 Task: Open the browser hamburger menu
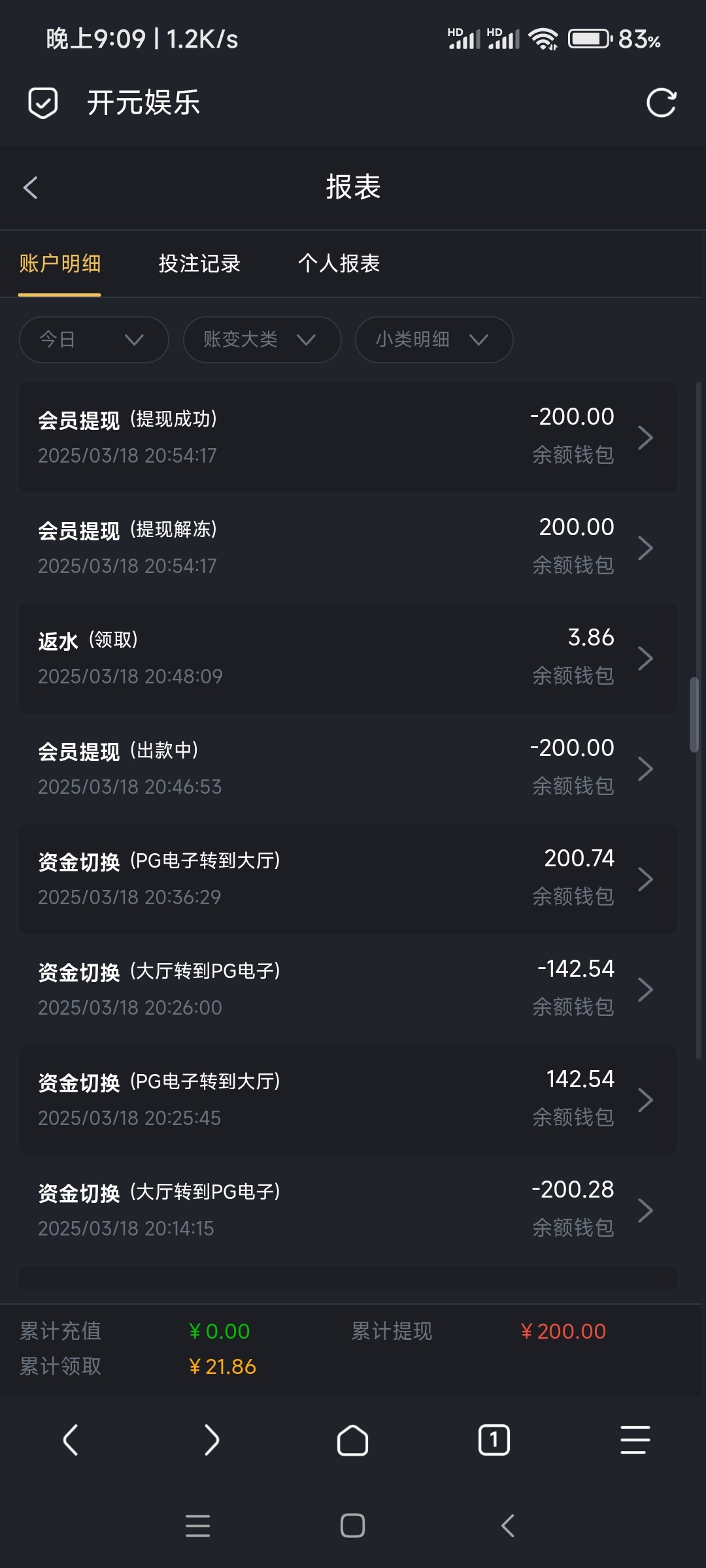point(635,1440)
